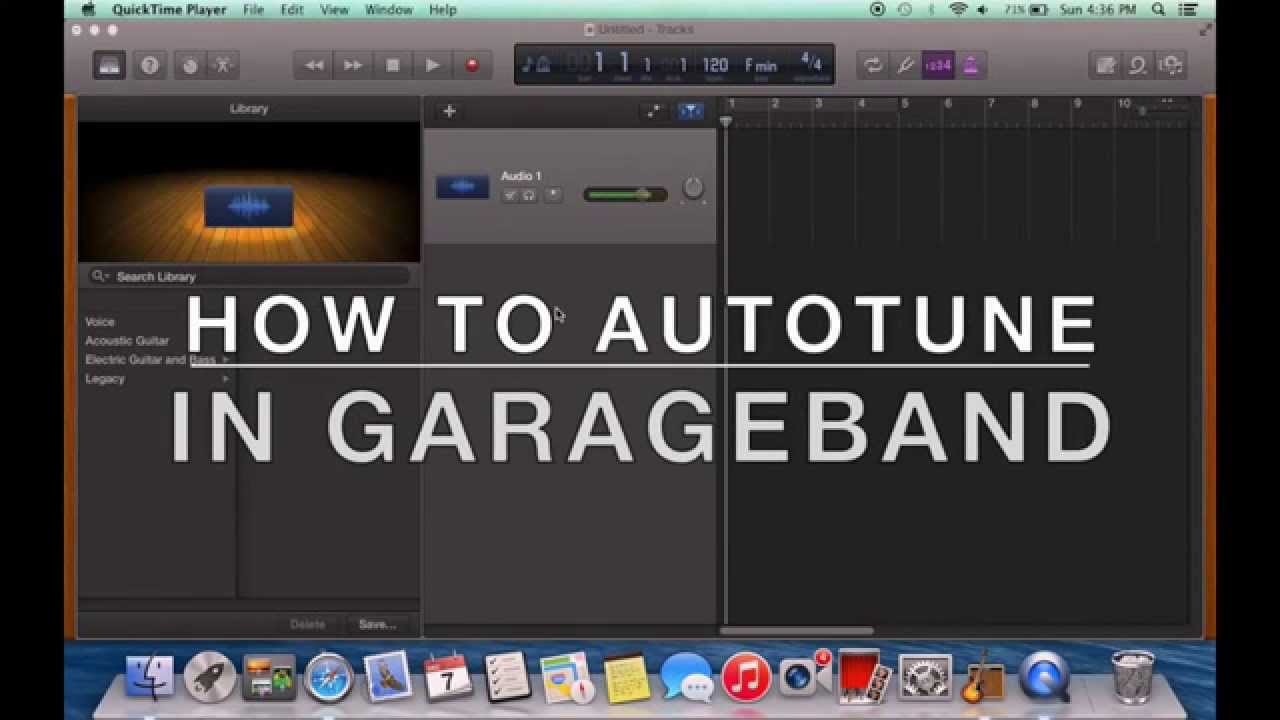This screenshot has height=720, width=1280.
Task: Open the File menu
Action: (x=253, y=9)
